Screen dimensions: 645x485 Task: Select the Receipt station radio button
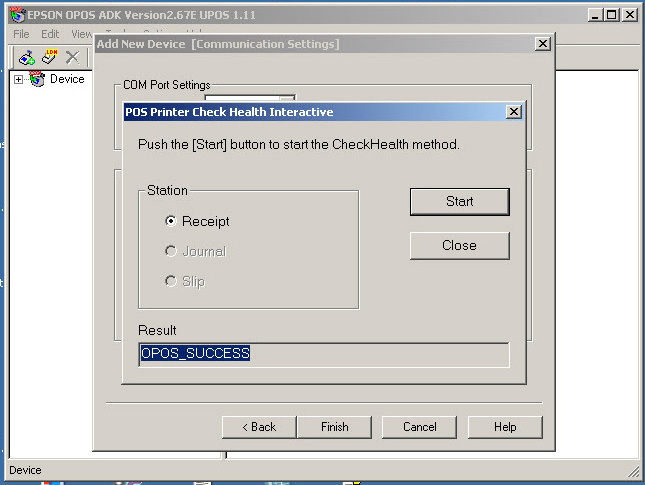click(x=171, y=221)
